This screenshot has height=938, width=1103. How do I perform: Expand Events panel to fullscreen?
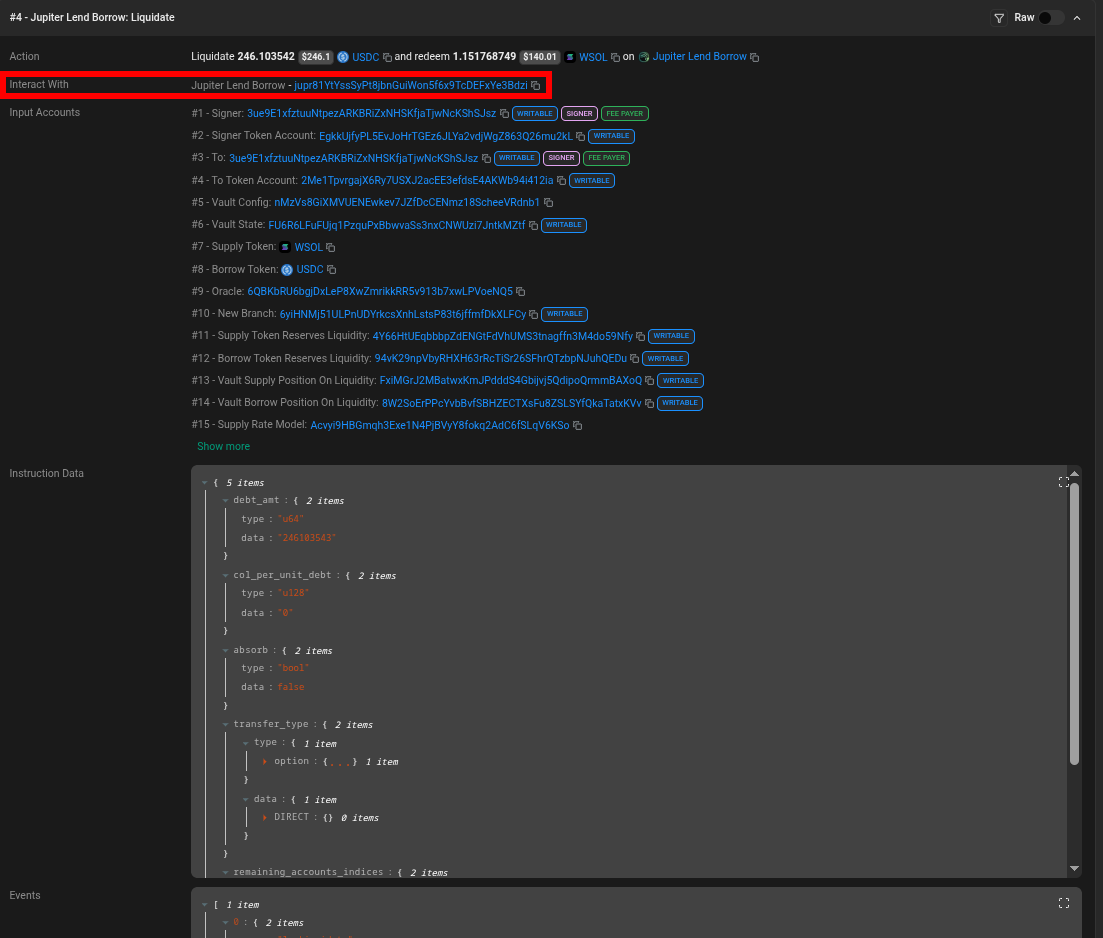point(1064,903)
